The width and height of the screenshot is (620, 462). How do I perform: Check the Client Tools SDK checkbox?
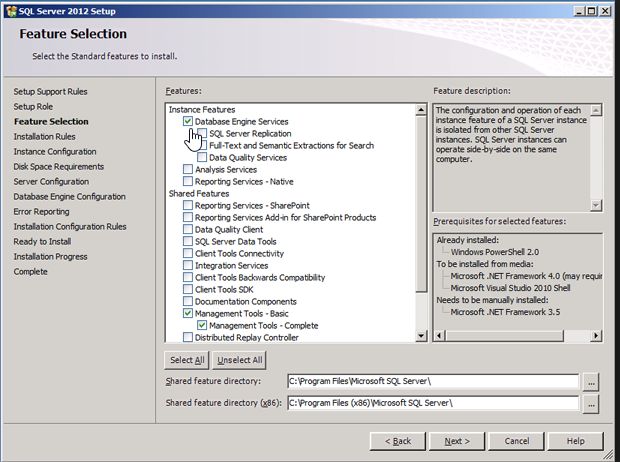188,290
